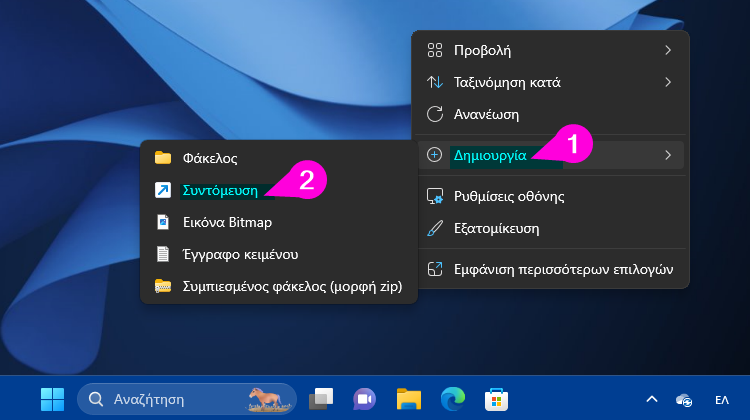
Task: Switch input language via ΕΛ indicator
Action: pyautogui.click(x=722, y=400)
